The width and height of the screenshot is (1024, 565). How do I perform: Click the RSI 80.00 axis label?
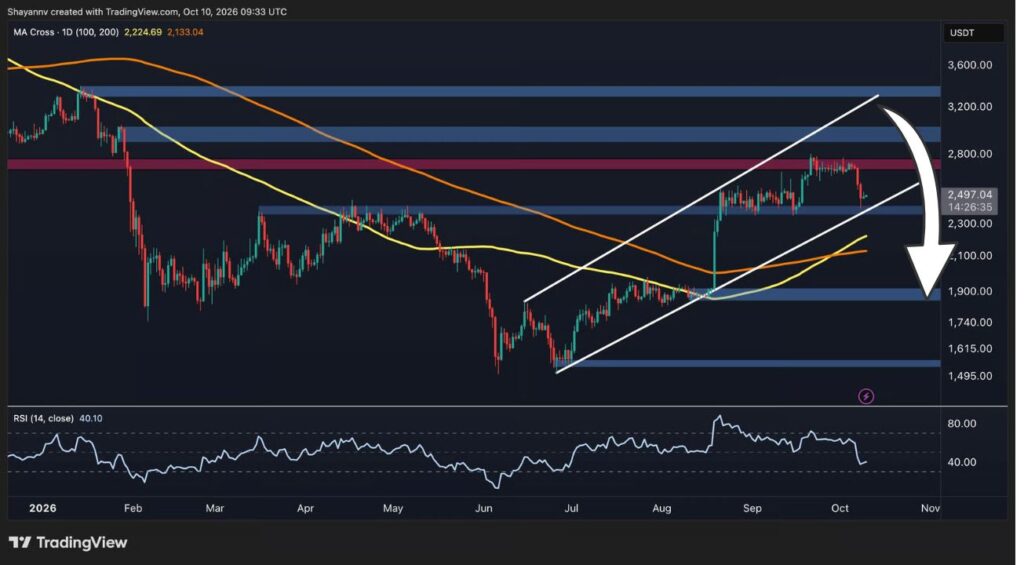click(x=961, y=424)
